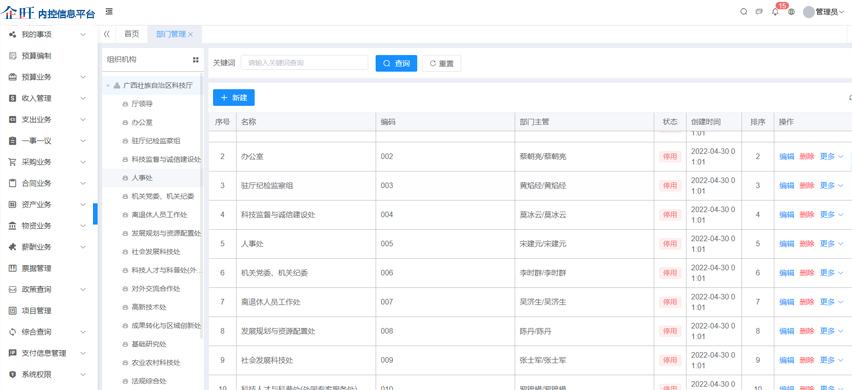Viewport: 852px width, 390px height.
Task: Close the 部门管理 tab
Action: point(191,34)
